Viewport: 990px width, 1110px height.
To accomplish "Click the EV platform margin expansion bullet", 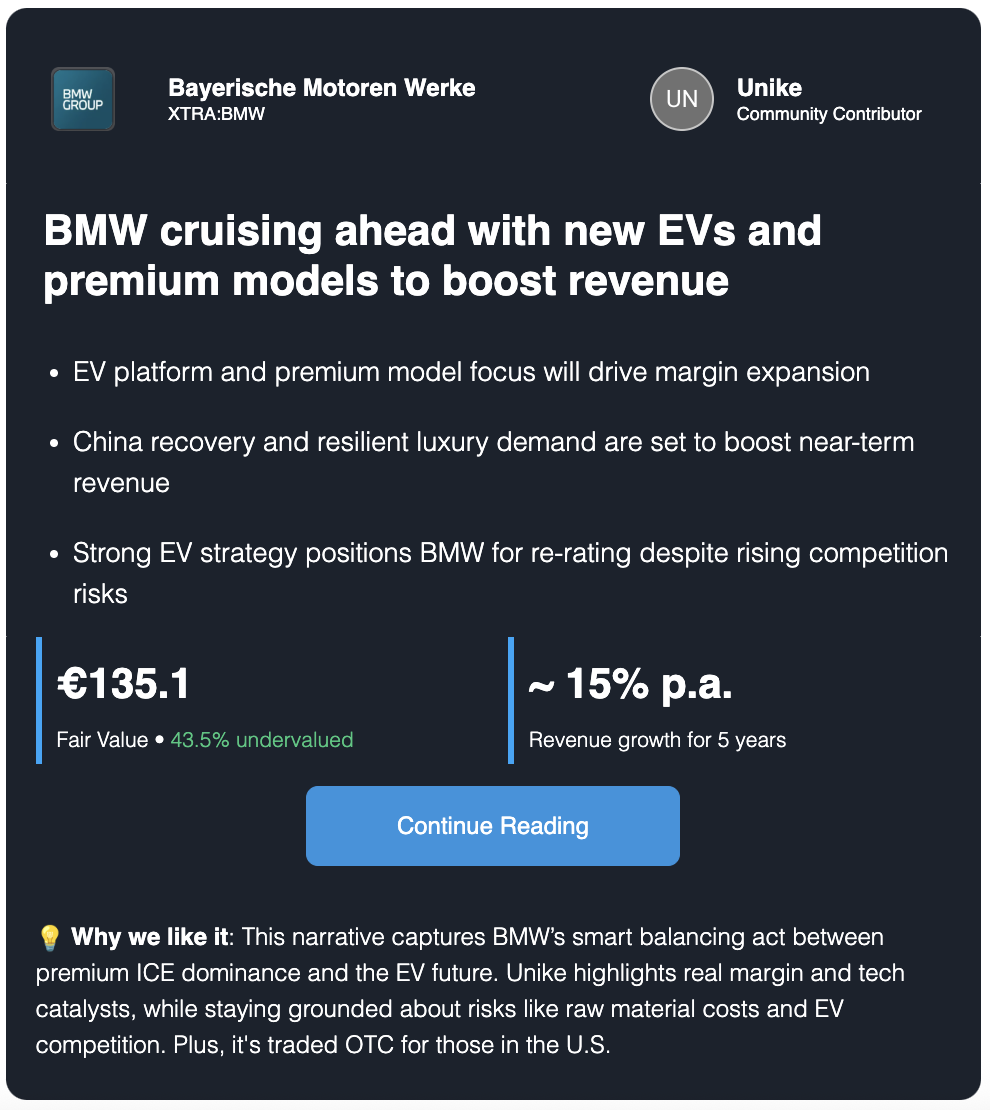I will coord(471,372).
